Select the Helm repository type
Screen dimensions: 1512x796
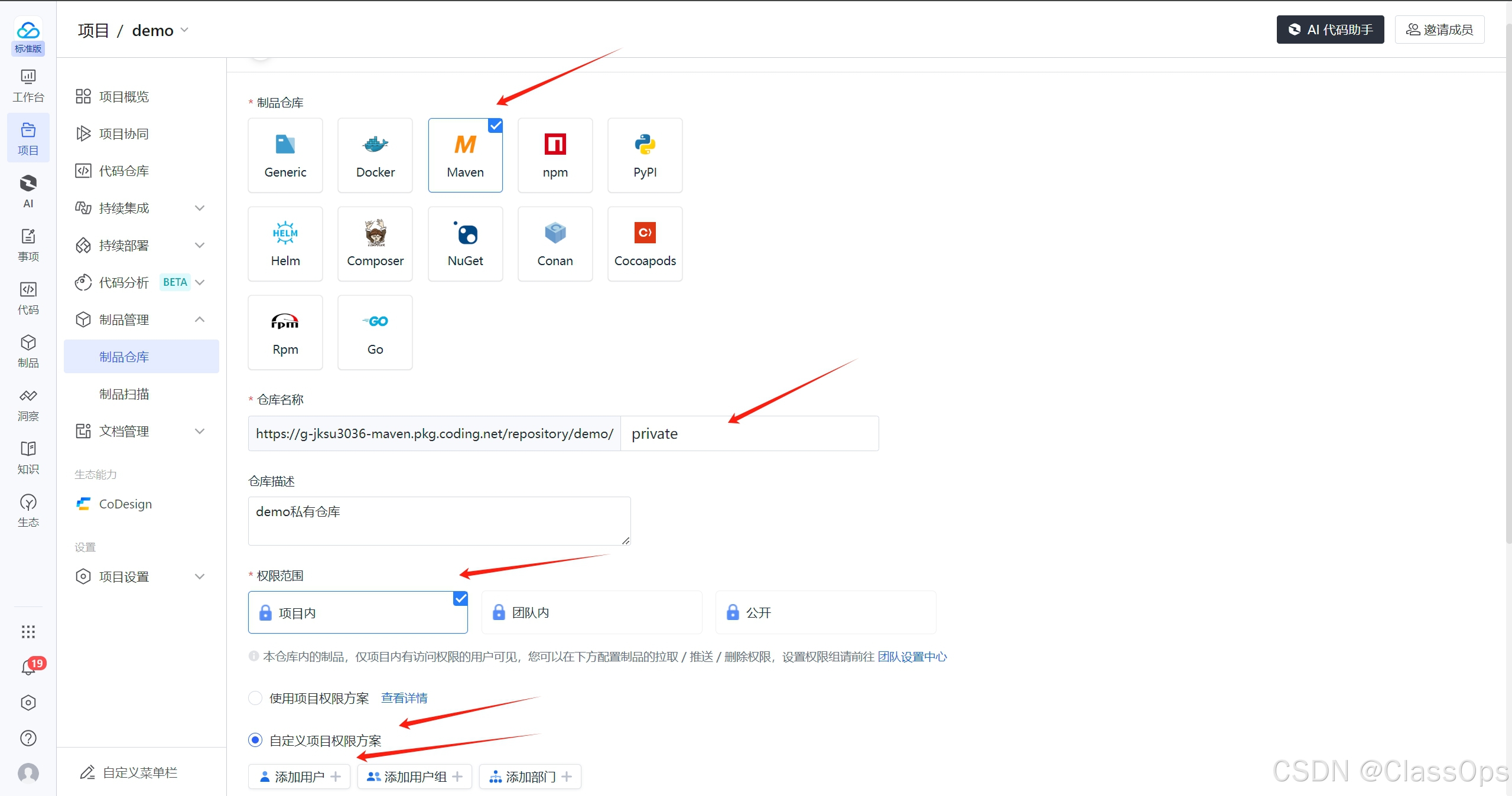point(285,243)
